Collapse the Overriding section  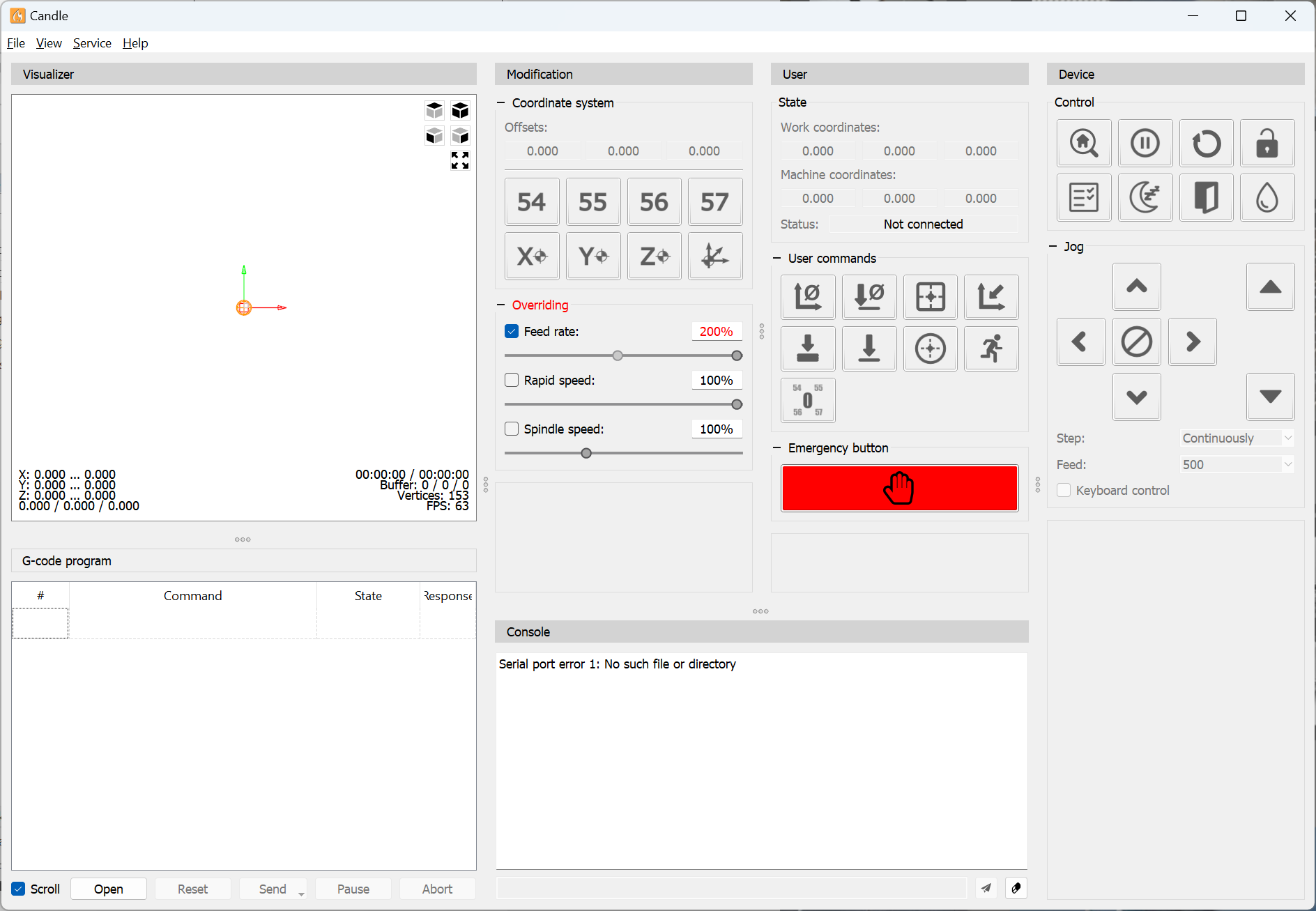(500, 305)
